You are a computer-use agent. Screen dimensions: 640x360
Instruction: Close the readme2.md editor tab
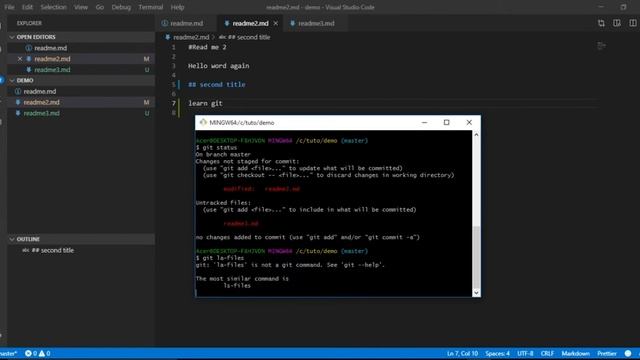point(276,23)
